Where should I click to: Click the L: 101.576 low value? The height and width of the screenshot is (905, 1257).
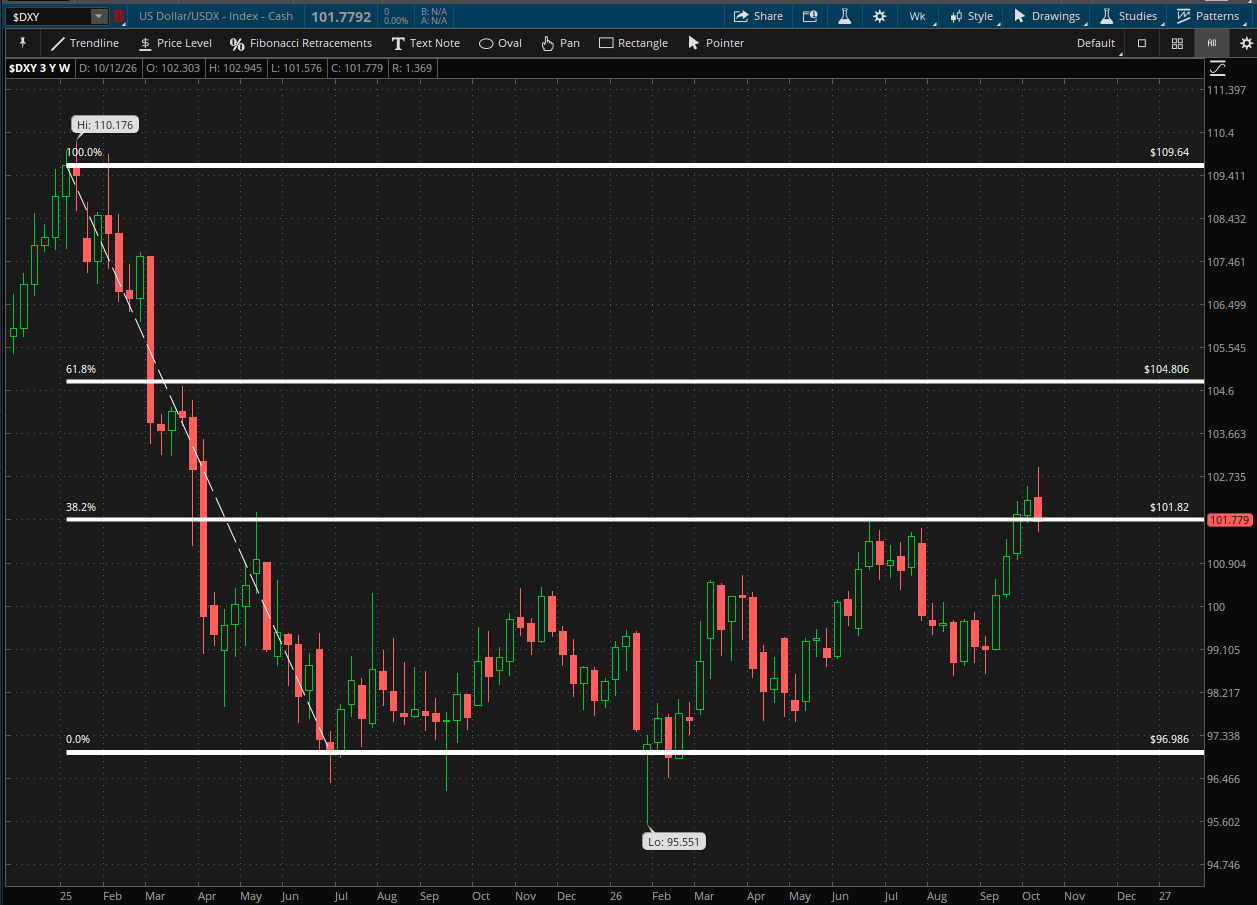296,68
